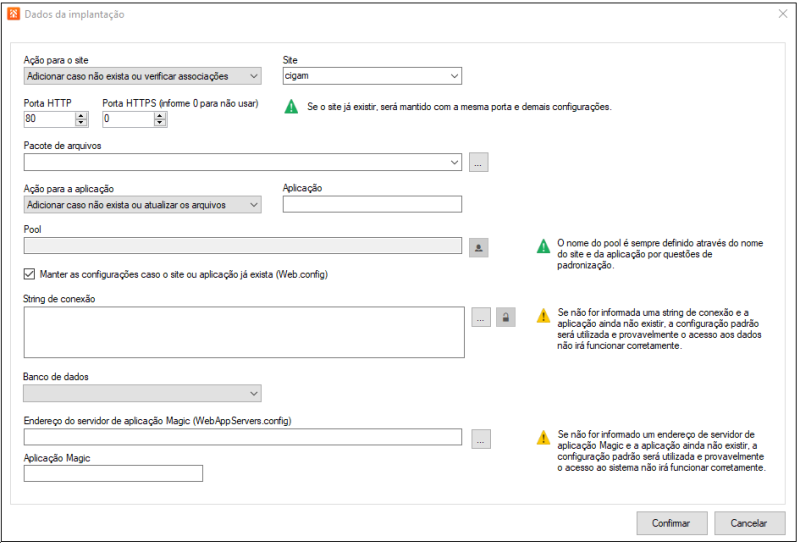
Task: Click the lock icon beside connection string
Action: [506, 317]
